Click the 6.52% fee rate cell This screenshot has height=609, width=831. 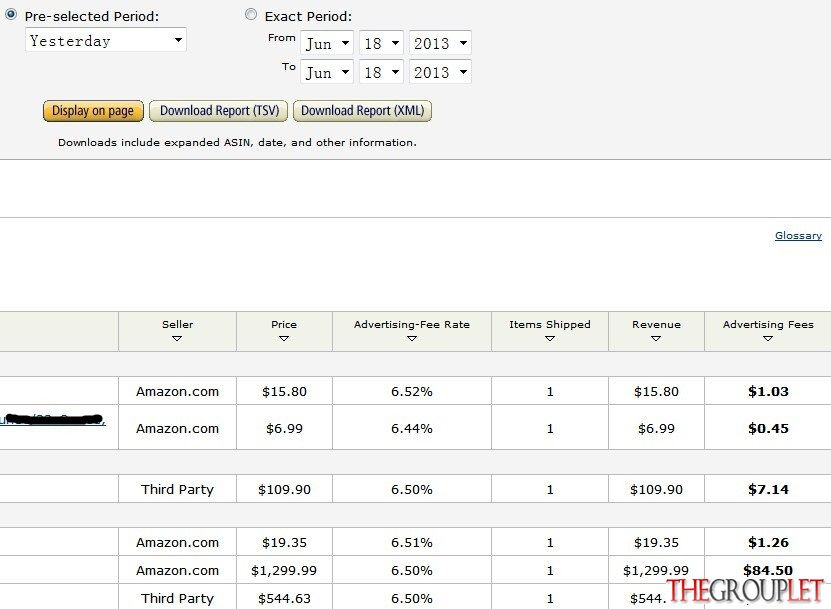[x=412, y=391]
